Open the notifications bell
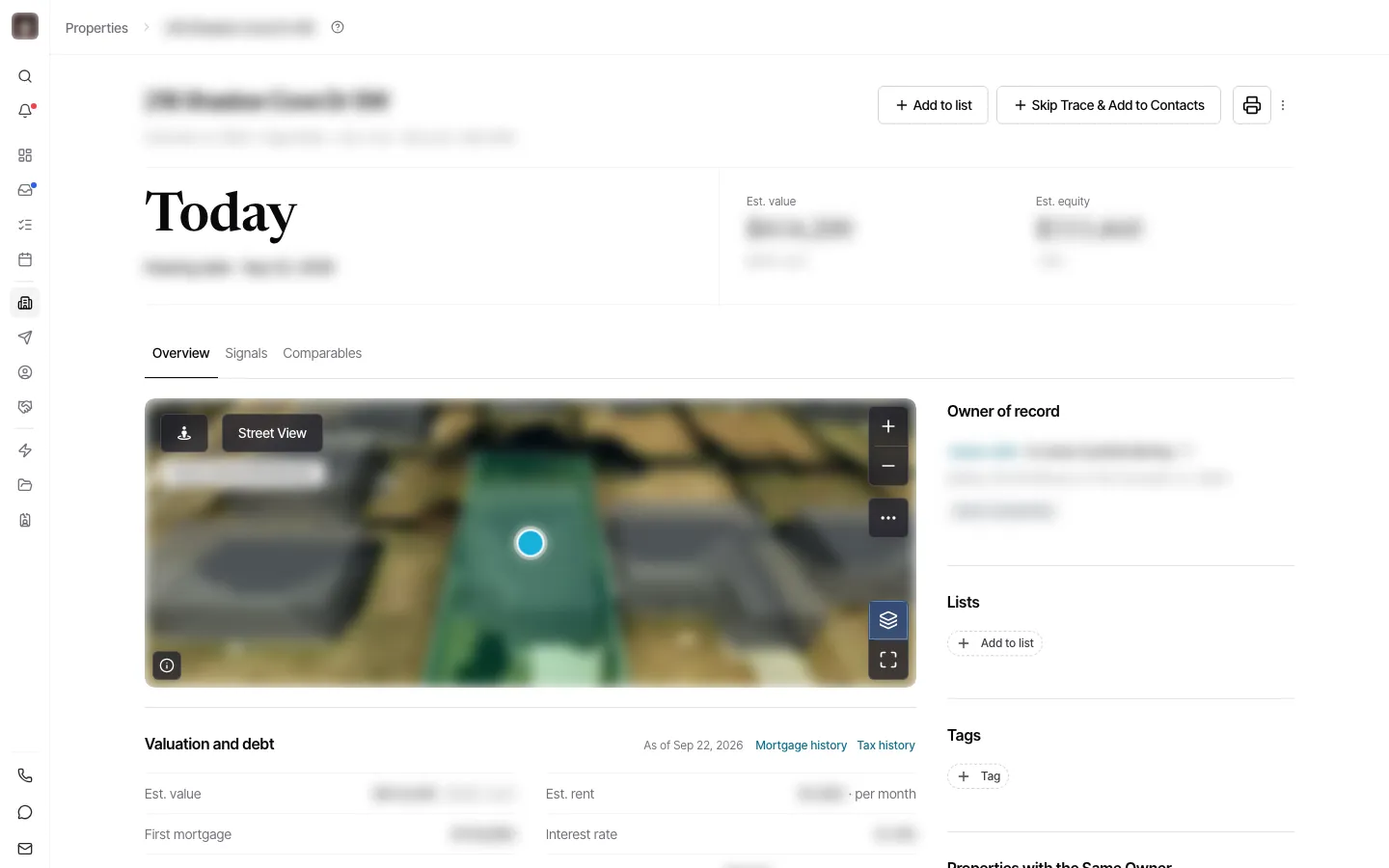This screenshot has width=1389, height=868. tap(25, 111)
